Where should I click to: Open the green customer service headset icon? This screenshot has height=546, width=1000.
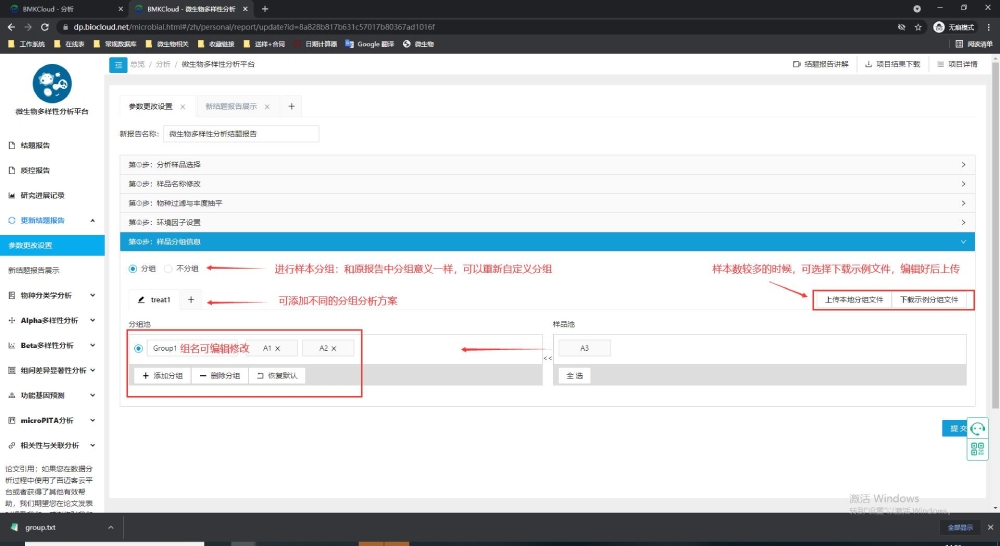click(x=978, y=428)
